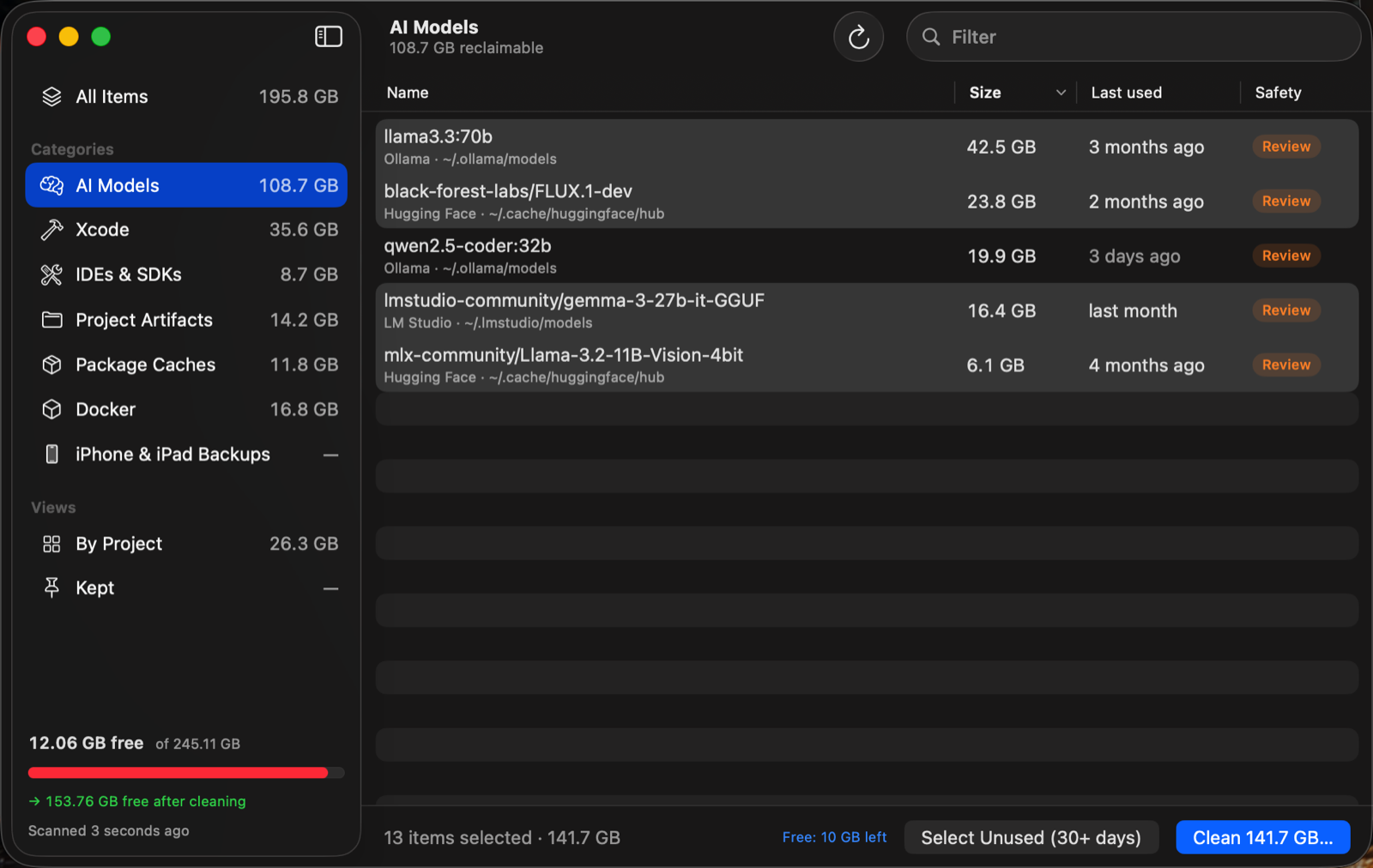The image size is (1373, 868).
Task: Open the By Project view
Action: 186,544
